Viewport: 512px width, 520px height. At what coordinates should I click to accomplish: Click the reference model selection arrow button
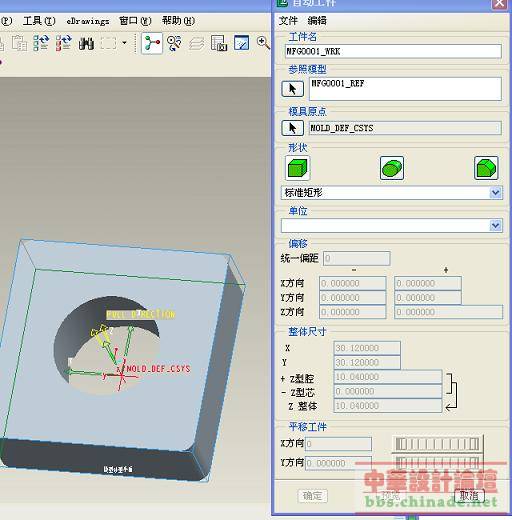[292, 89]
